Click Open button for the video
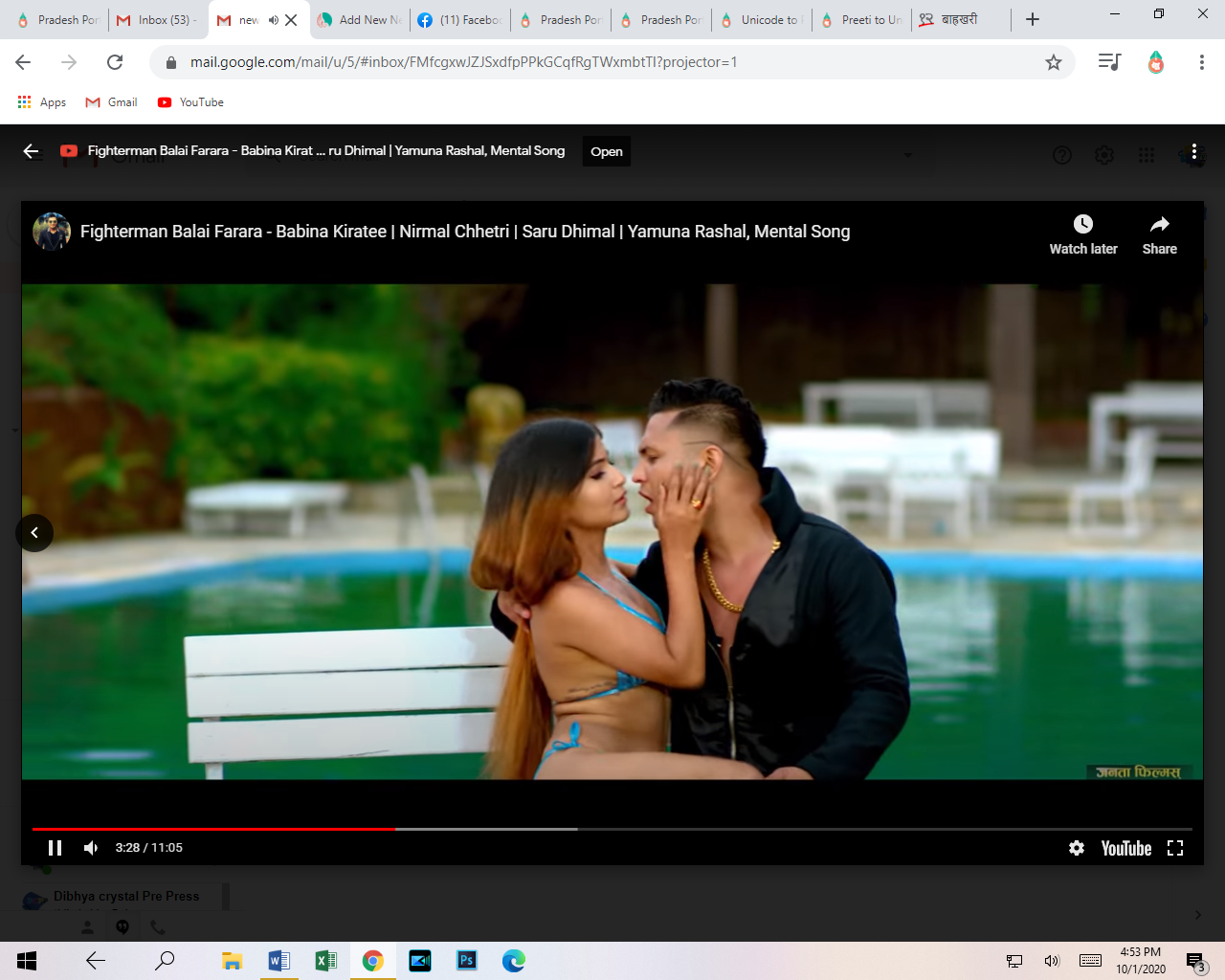 pos(607,151)
